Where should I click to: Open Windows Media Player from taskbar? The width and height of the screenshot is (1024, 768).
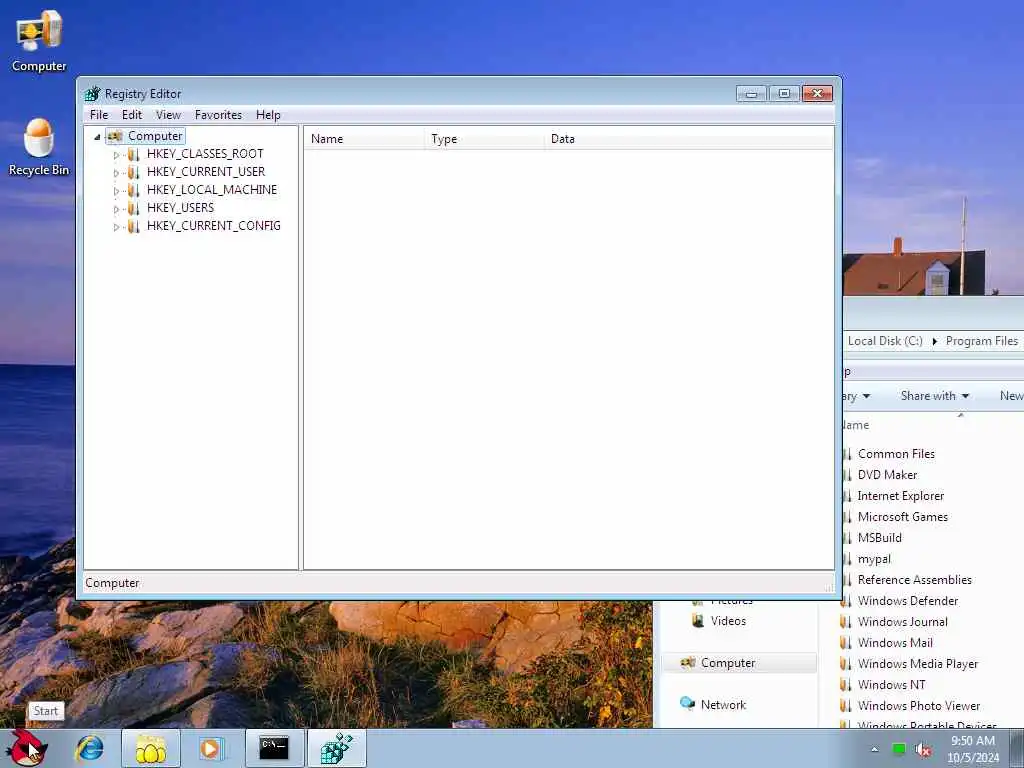click(x=211, y=748)
